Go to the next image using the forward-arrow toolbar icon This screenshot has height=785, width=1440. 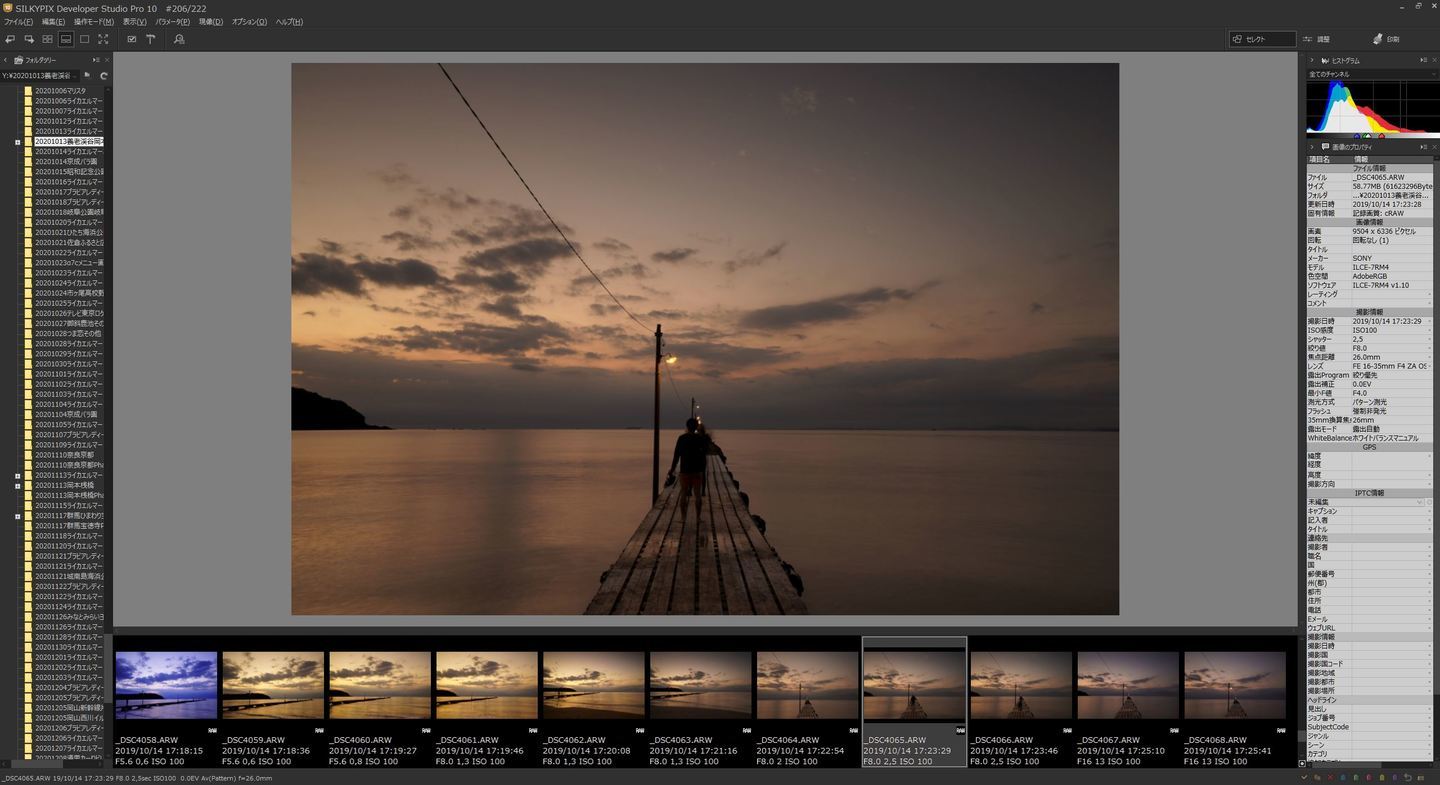pos(28,39)
